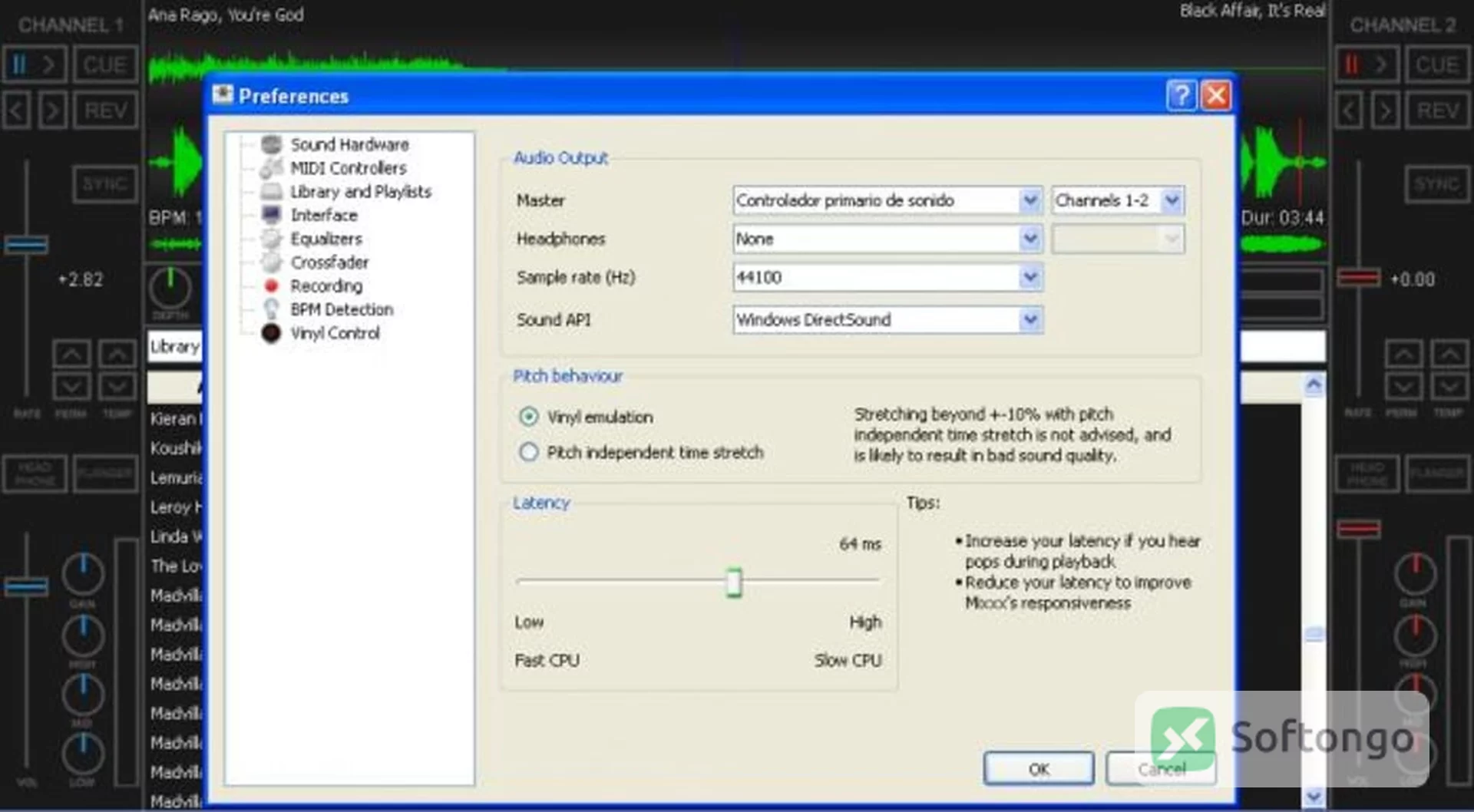This screenshot has width=1474, height=812.
Task: Toggle REV on Channel 2
Action: [x=1437, y=111]
